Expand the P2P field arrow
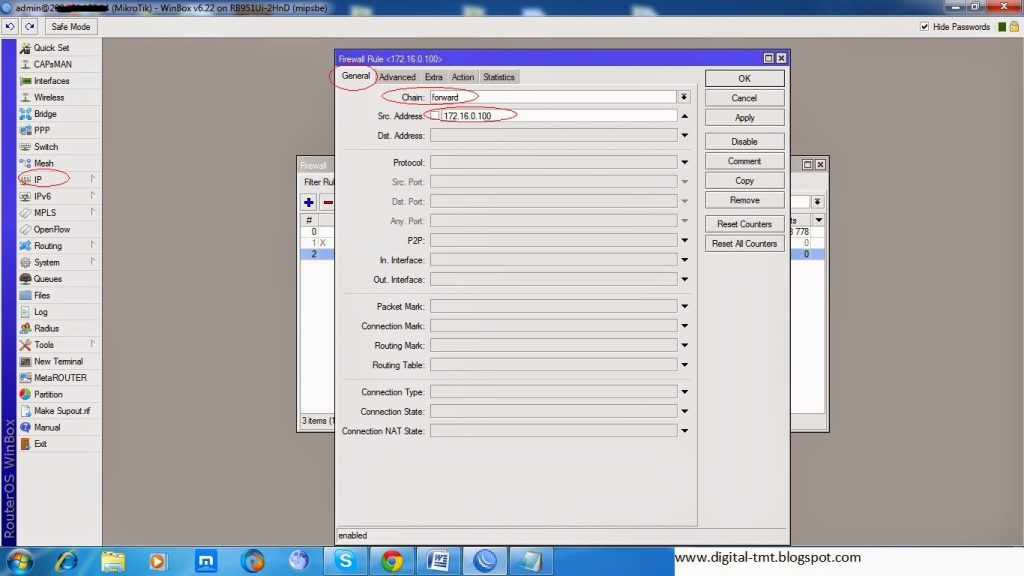The height and width of the screenshot is (576, 1024). (x=684, y=240)
